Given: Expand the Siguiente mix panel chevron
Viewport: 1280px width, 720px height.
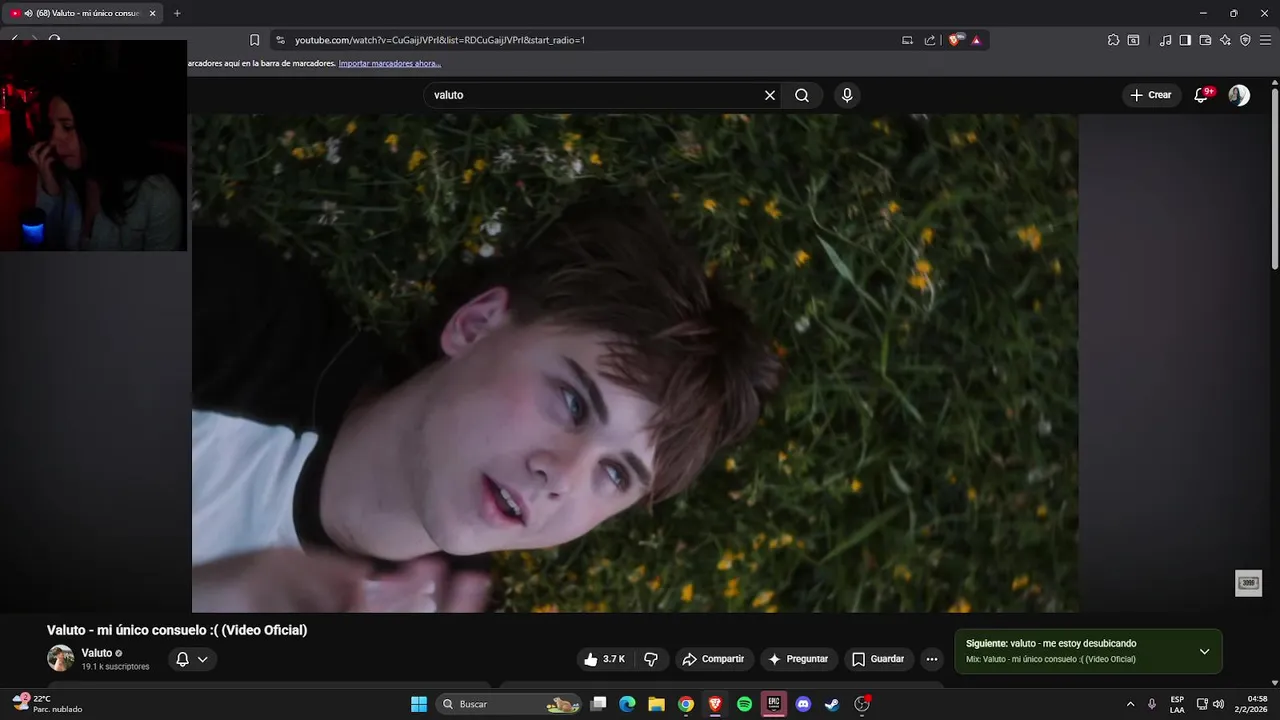Looking at the screenshot, I should 1204,651.
